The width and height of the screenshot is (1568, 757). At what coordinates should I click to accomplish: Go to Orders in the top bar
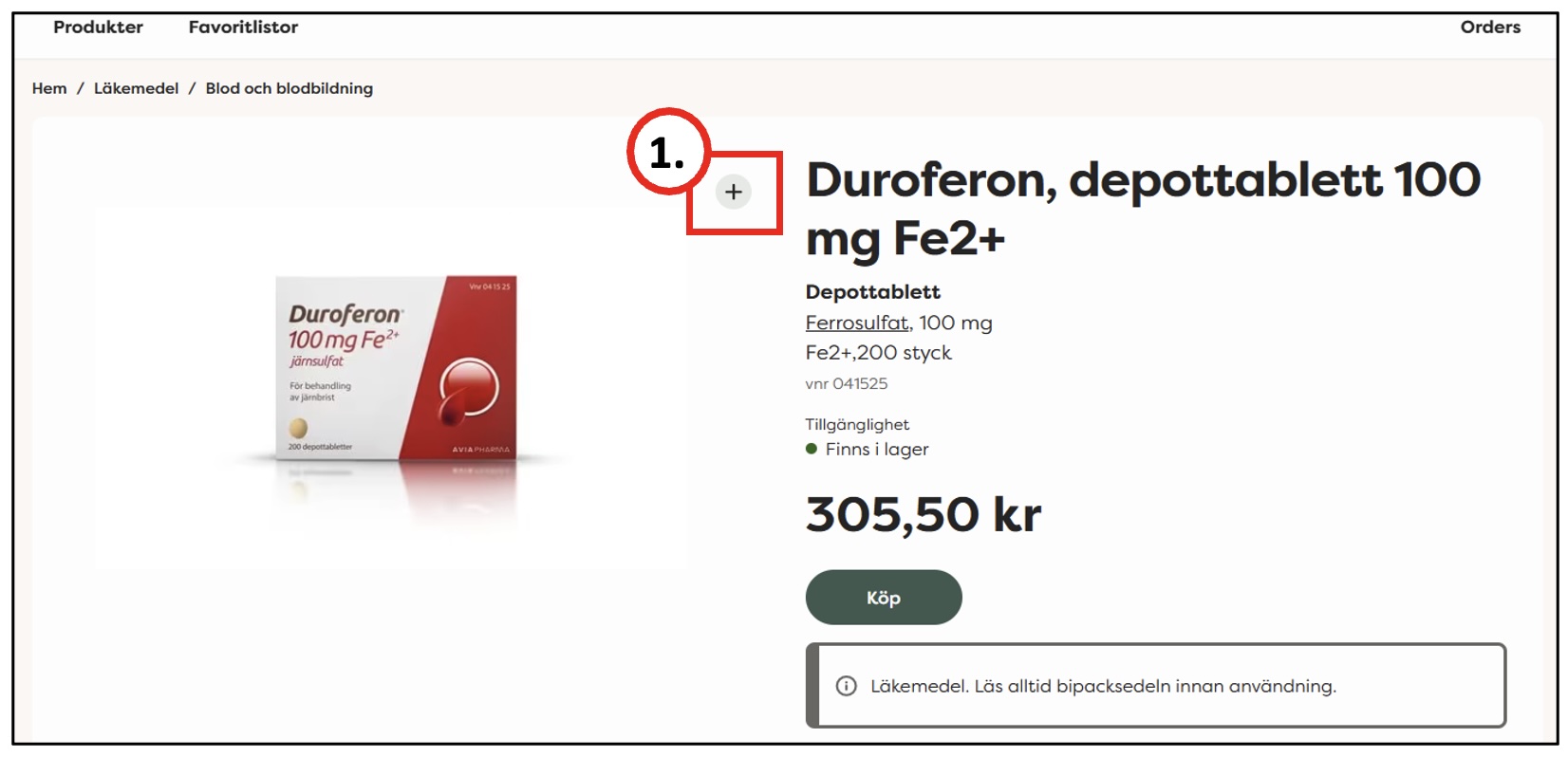1490,28
